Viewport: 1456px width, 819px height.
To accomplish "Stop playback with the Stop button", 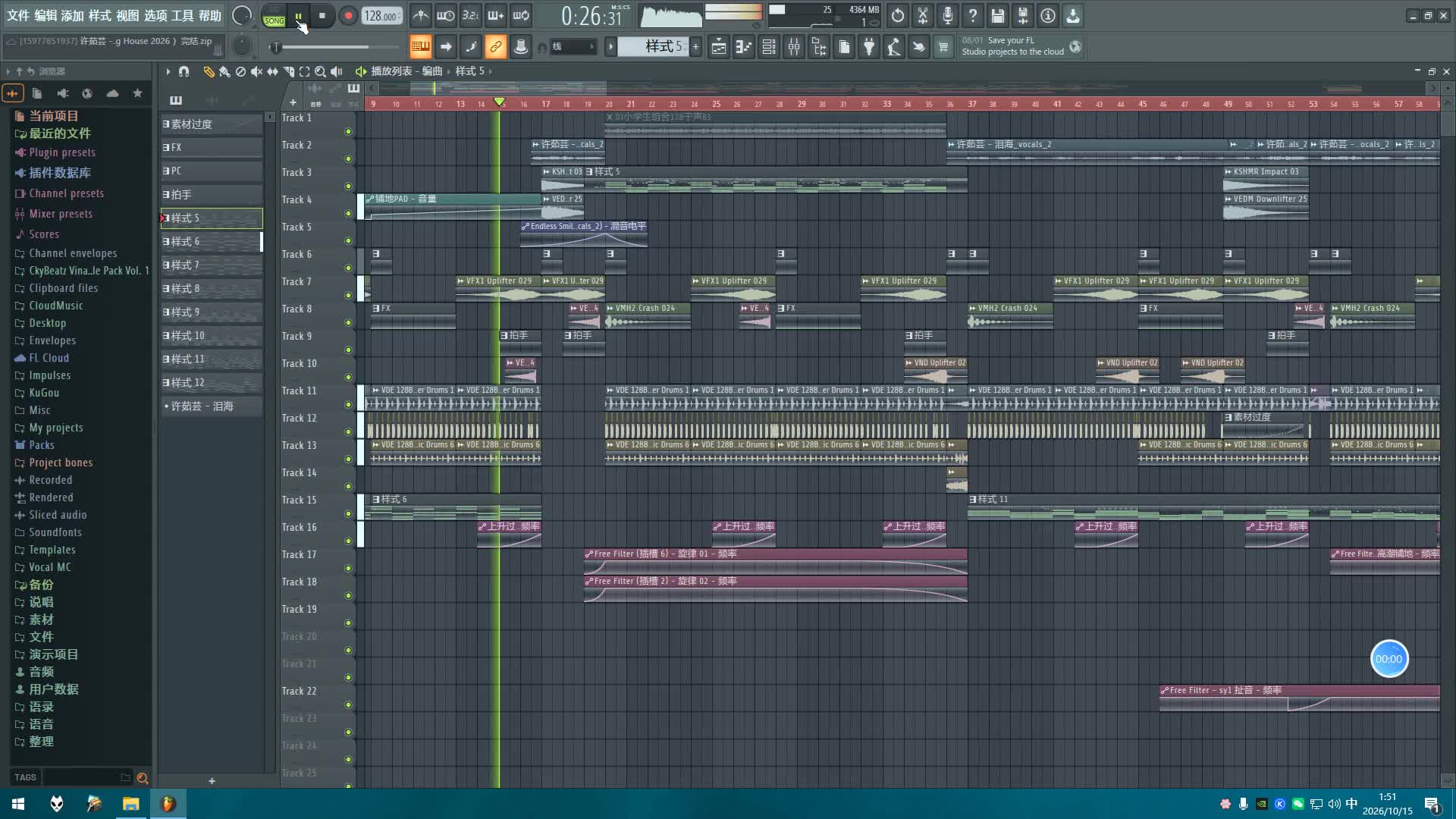I will (x=322, y=15).
